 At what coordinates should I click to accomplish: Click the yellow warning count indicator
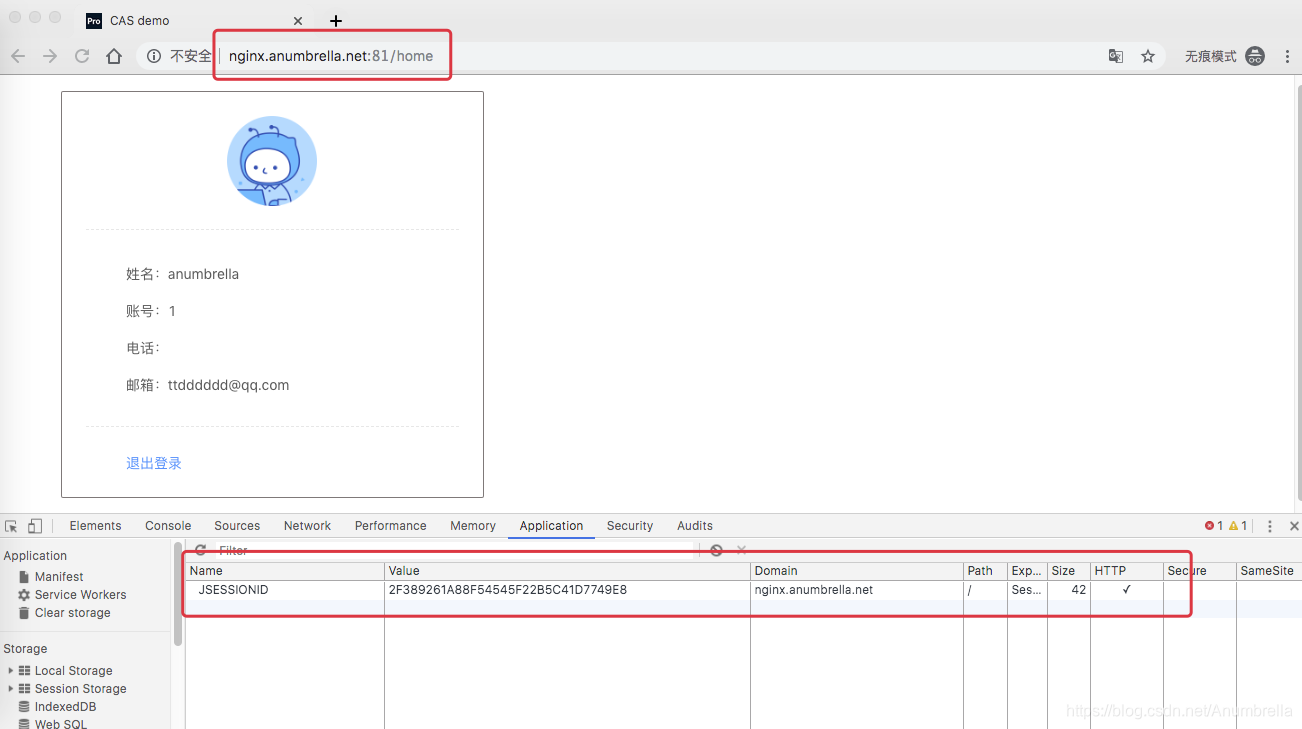[x=1238, y=526]
